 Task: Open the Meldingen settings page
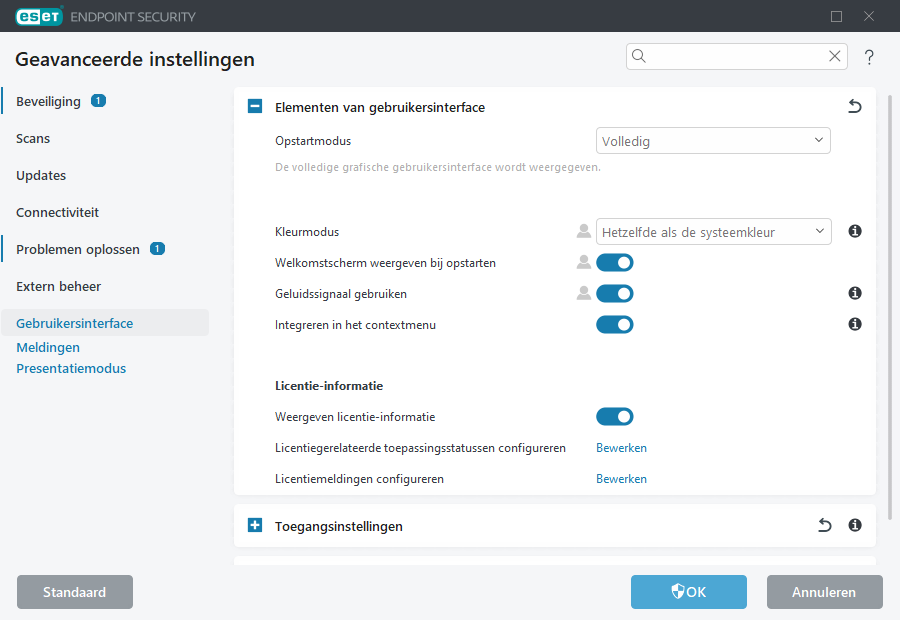[x=48, y=347]
